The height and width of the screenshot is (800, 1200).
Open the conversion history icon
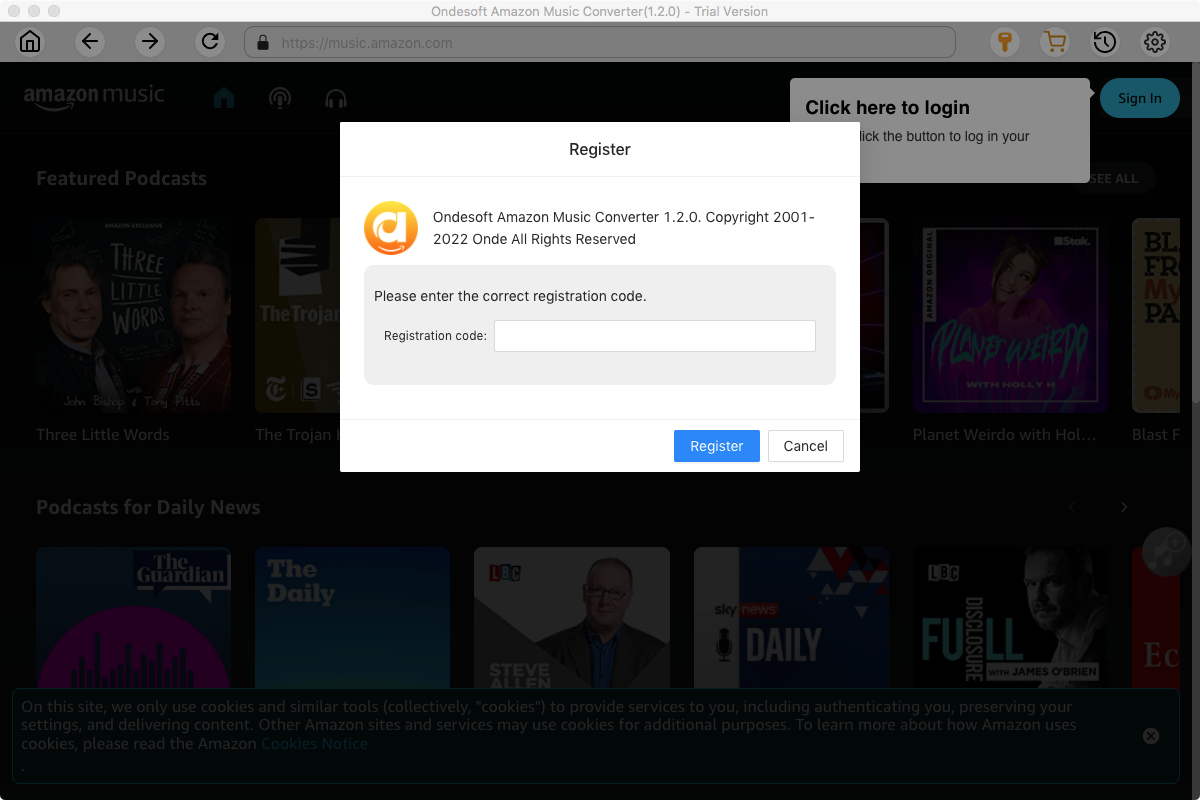[x=1105, y=42]
